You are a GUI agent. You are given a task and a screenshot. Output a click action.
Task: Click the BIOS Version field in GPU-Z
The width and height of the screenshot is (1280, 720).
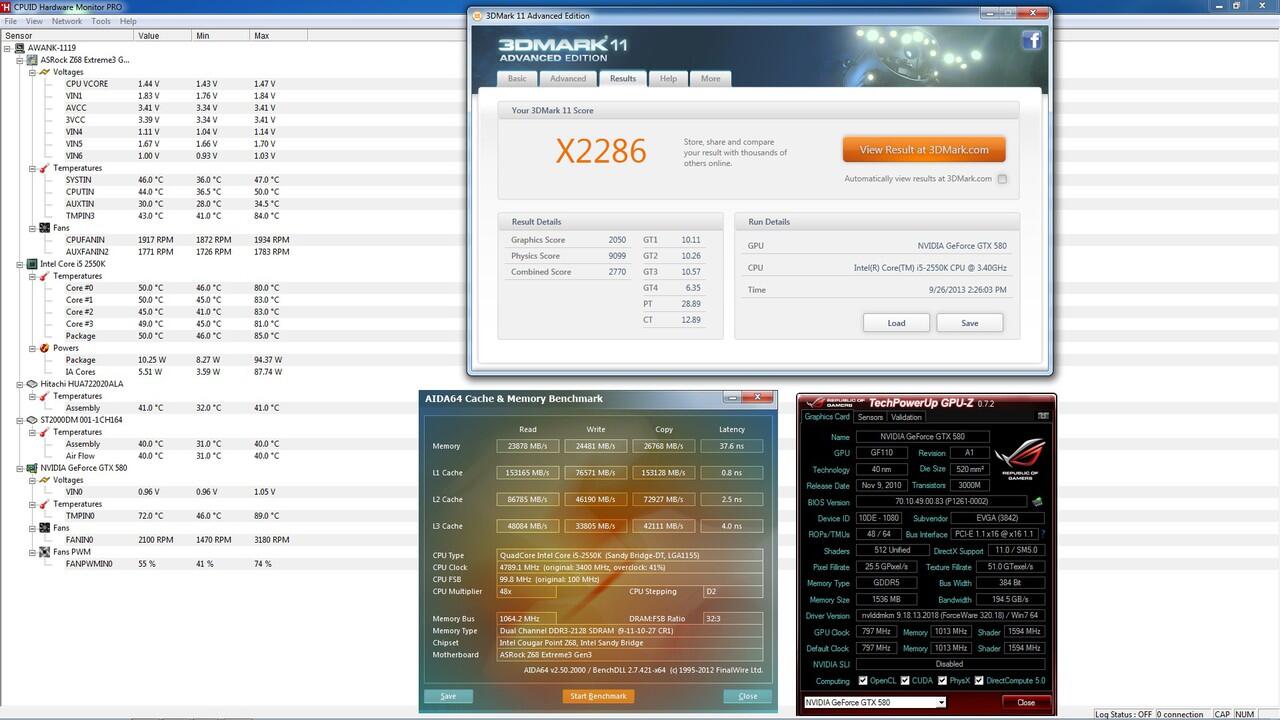[x=941, y=502]
